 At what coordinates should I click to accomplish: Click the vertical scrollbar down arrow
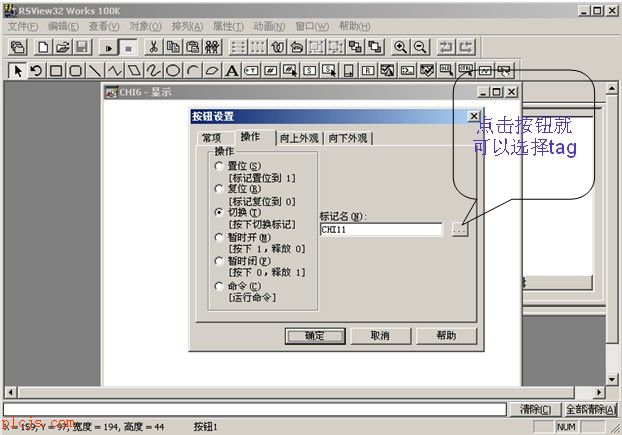(x=612, y=379)
